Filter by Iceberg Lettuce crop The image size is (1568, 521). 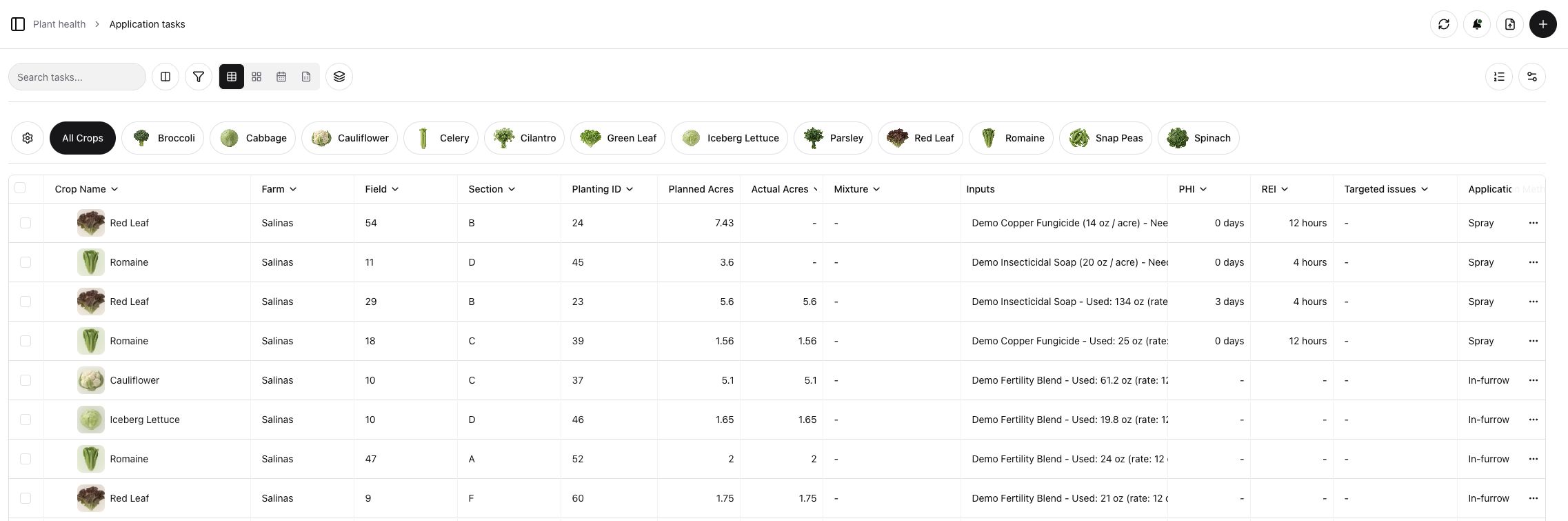tap(730, 138)
